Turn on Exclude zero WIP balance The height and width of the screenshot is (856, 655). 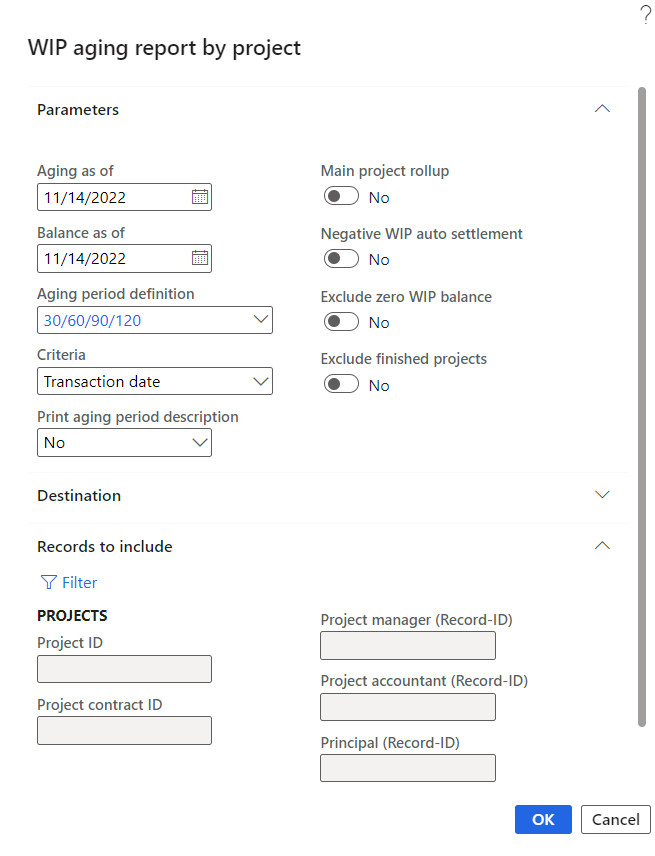pos(341,322)
